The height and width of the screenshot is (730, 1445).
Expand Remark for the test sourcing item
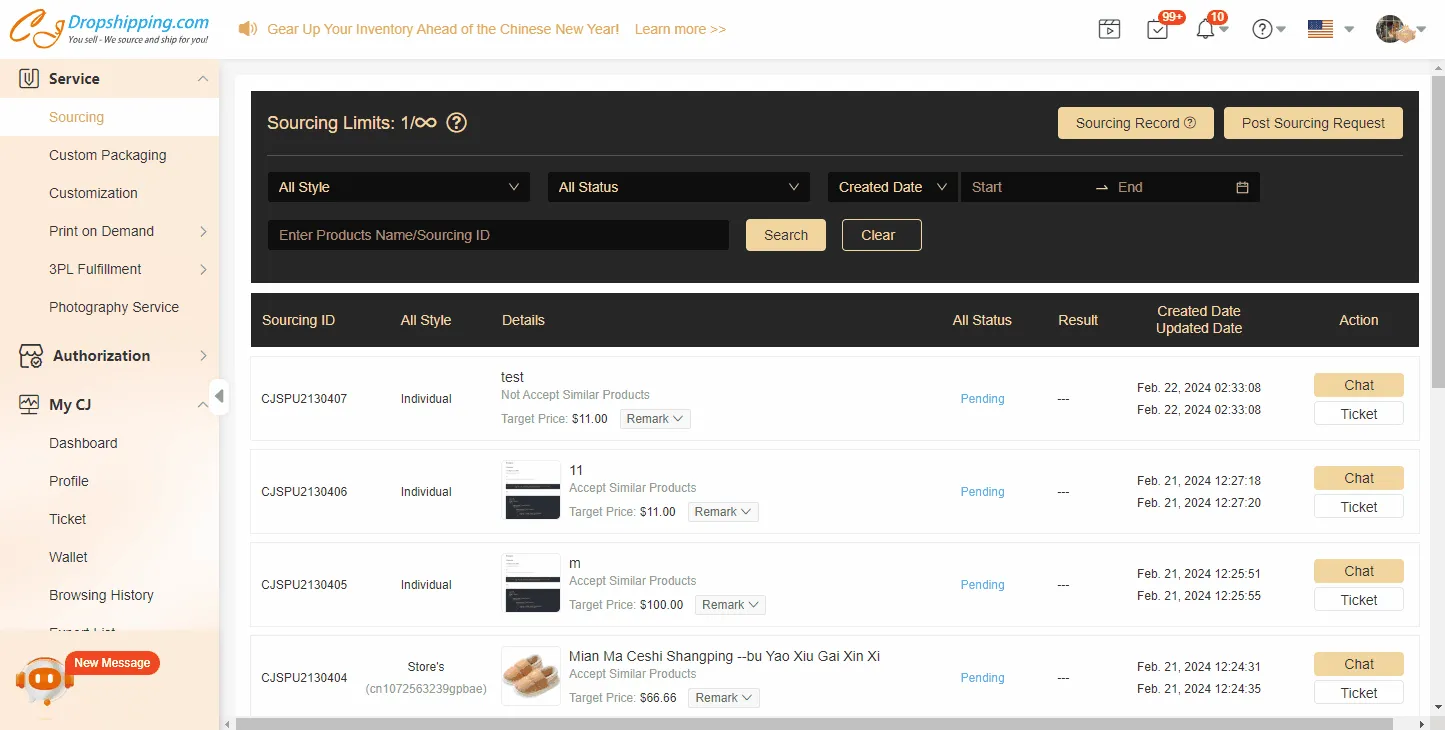tap(655, 419)
